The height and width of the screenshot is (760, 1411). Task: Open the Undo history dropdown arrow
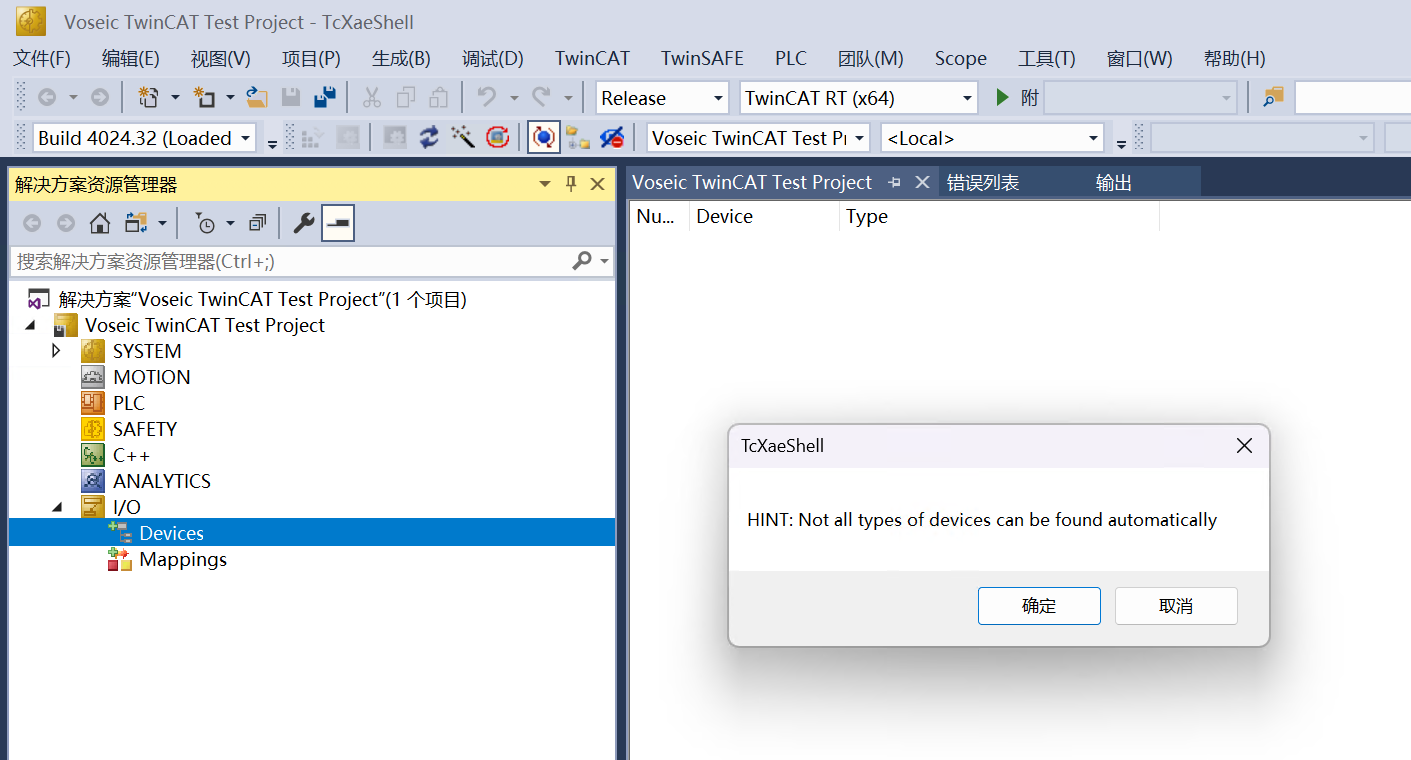click(514, 97)
